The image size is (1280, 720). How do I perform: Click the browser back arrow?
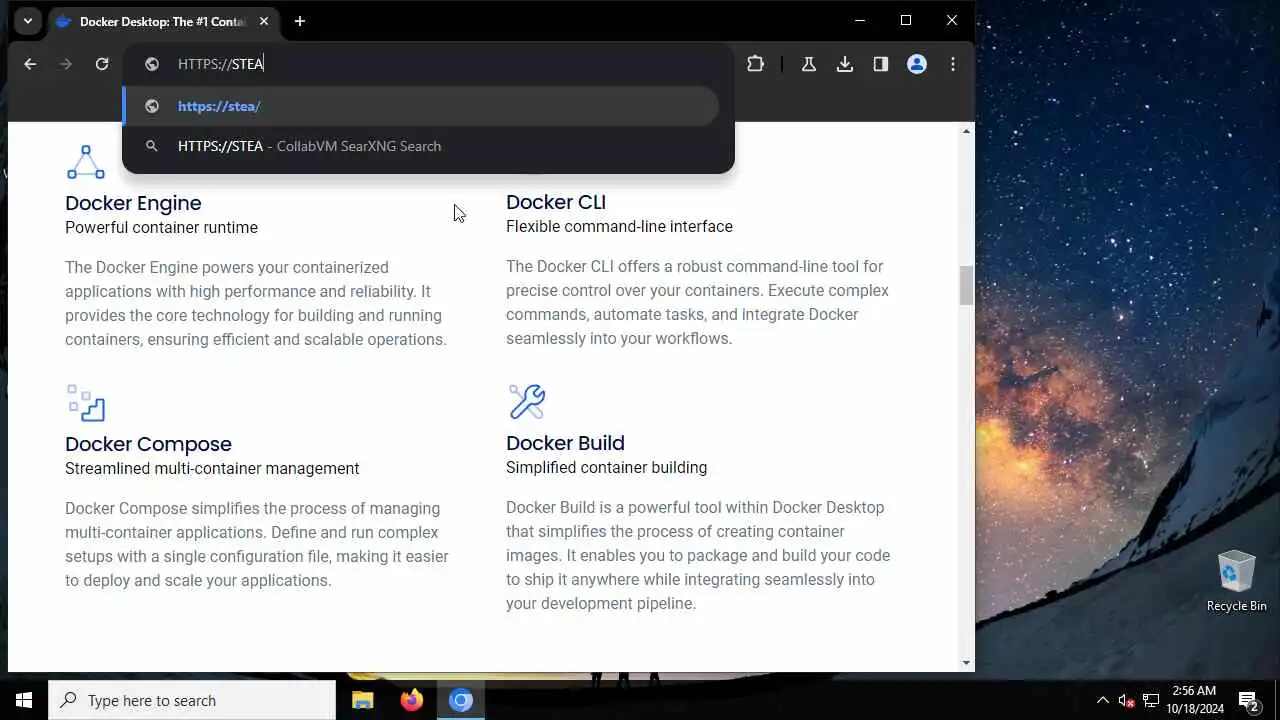click(x=30, y=64)
